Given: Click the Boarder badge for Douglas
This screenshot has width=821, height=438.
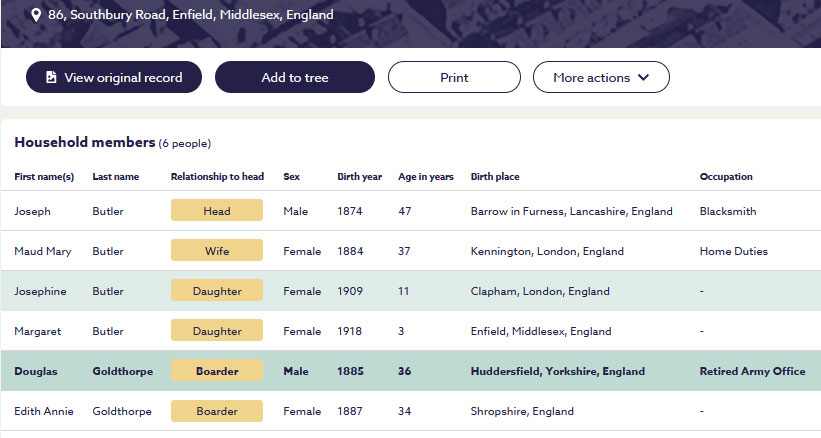Looking at the screenshot, I should [x=217, y=371].
